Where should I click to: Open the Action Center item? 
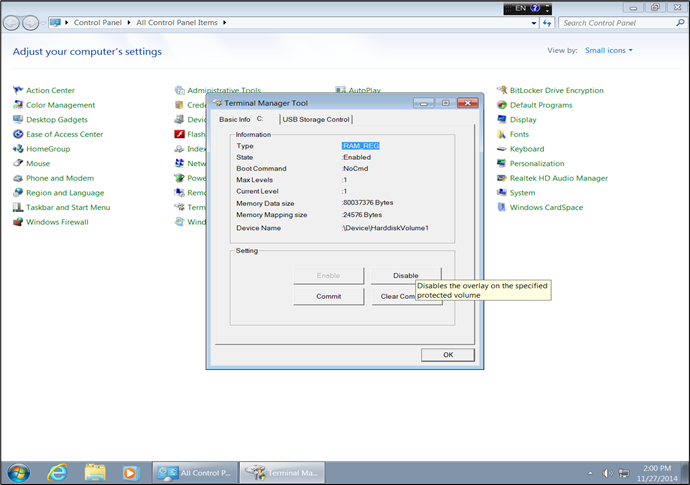[50, 90]
